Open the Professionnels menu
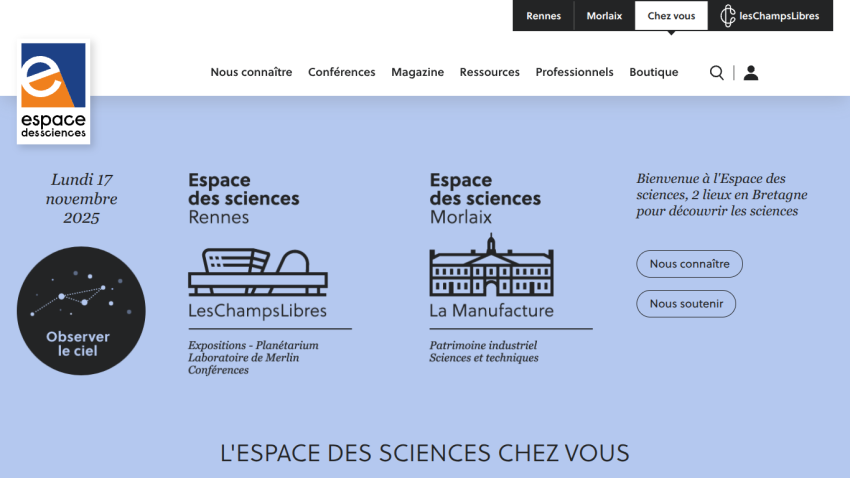Viewport: 850px width, 478px height. (x=575, y=72)
